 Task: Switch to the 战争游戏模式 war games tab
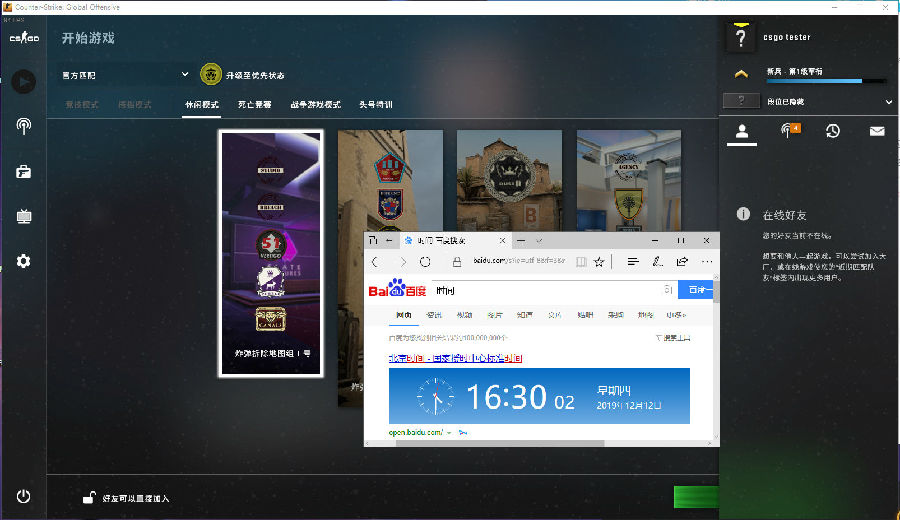pyautogui.click(x=316, y=104)
